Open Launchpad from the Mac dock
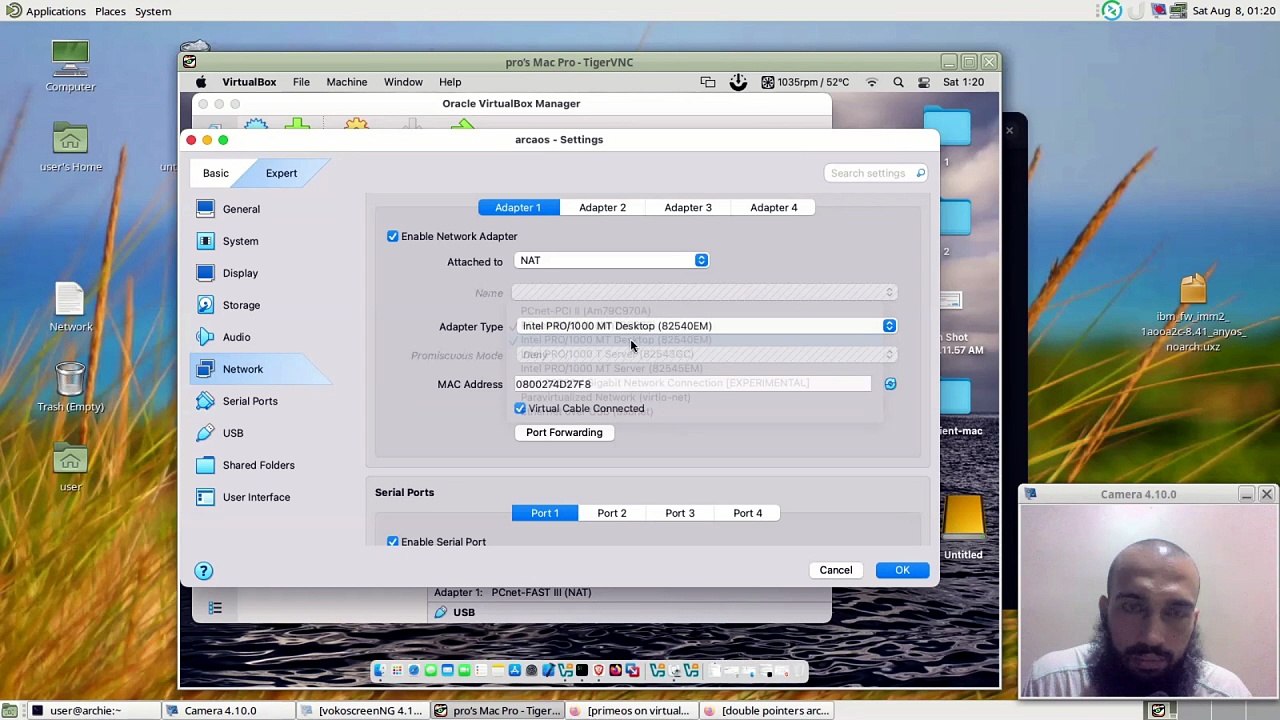1280x720 pixels. pyautogui.click(x=397, y=670)
